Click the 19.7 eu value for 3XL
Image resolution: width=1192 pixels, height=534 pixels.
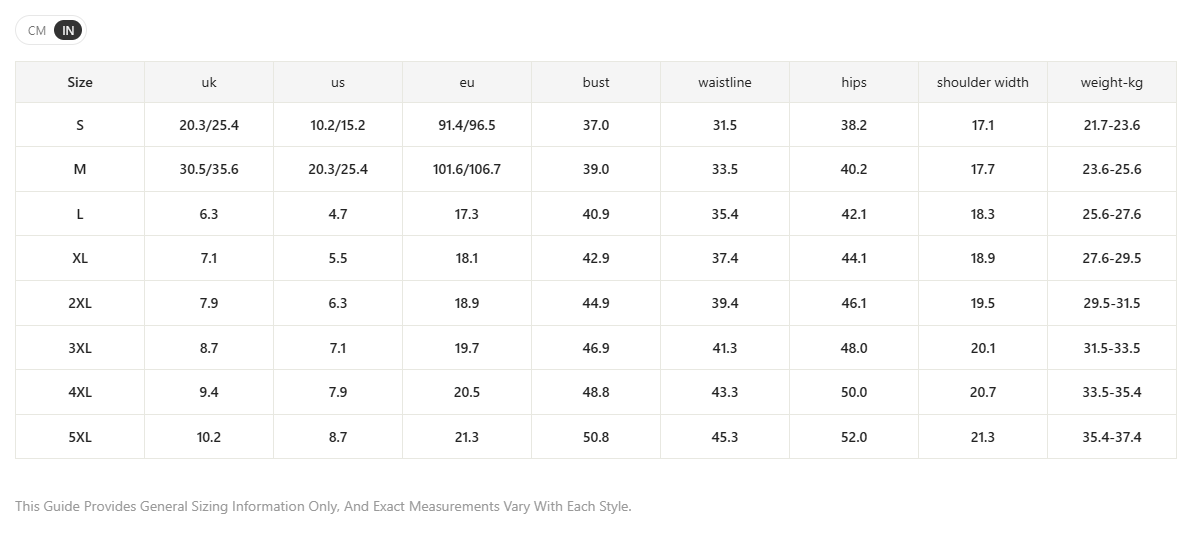tap(467, 348)
